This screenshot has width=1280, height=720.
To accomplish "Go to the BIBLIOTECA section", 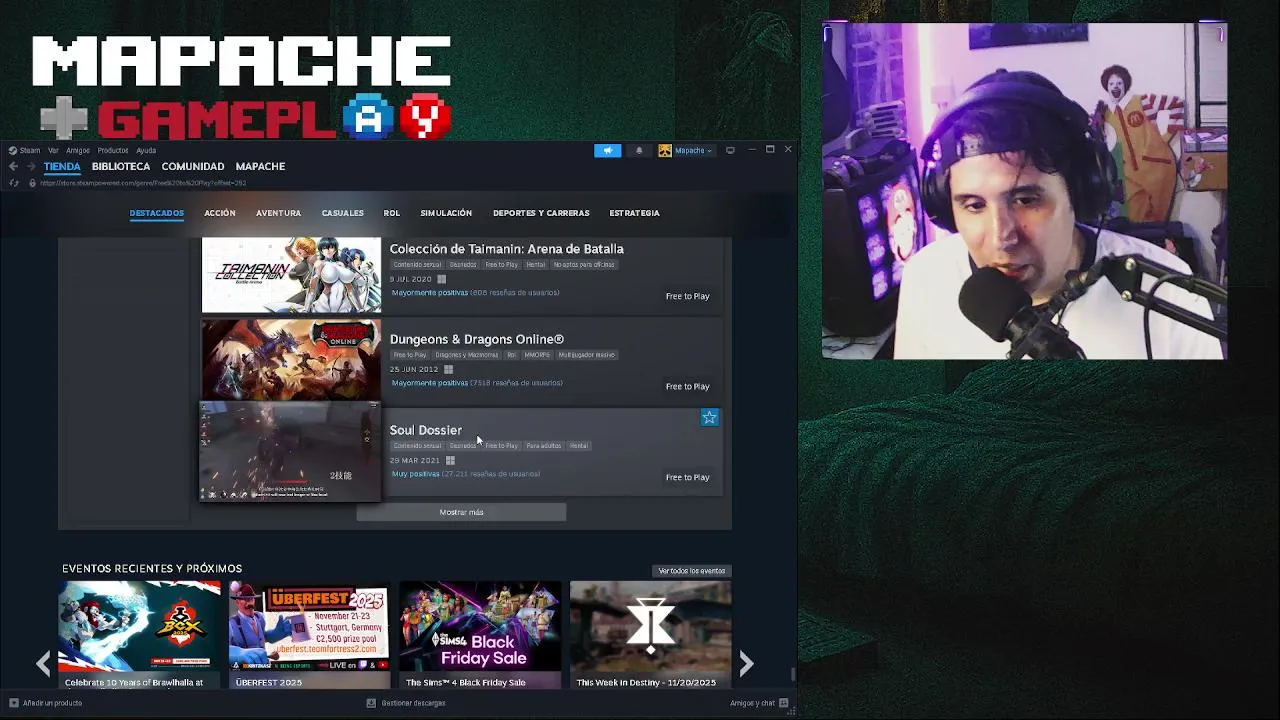I will coord(121,166).
